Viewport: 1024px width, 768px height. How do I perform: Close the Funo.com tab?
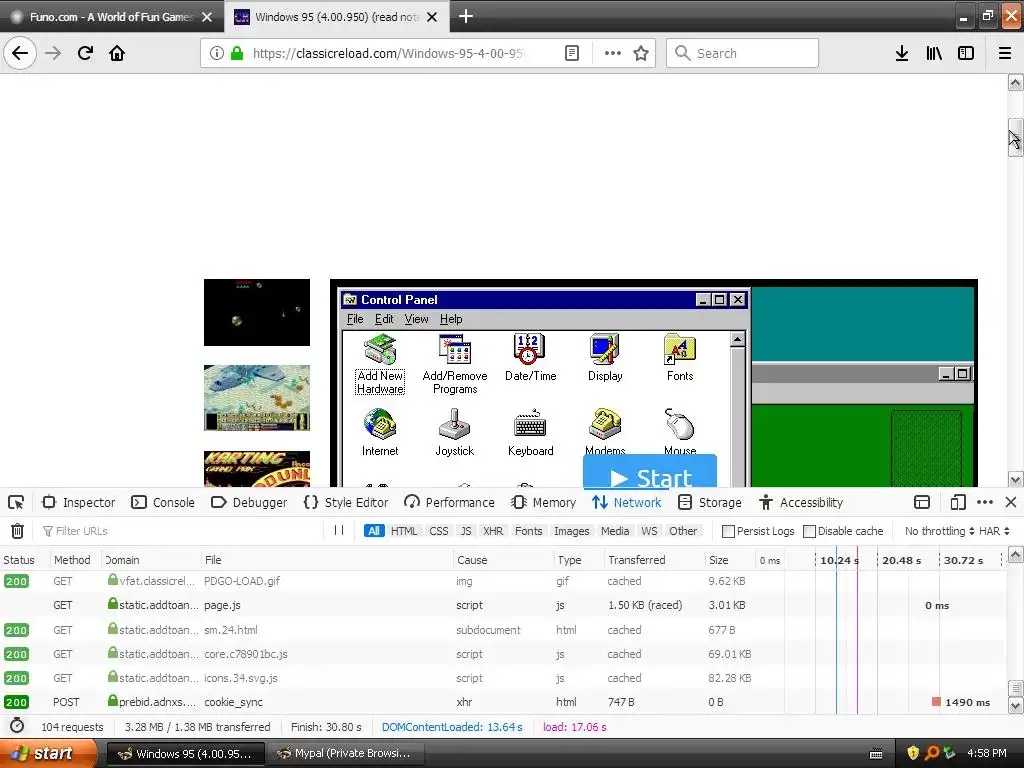click(207, 17)
